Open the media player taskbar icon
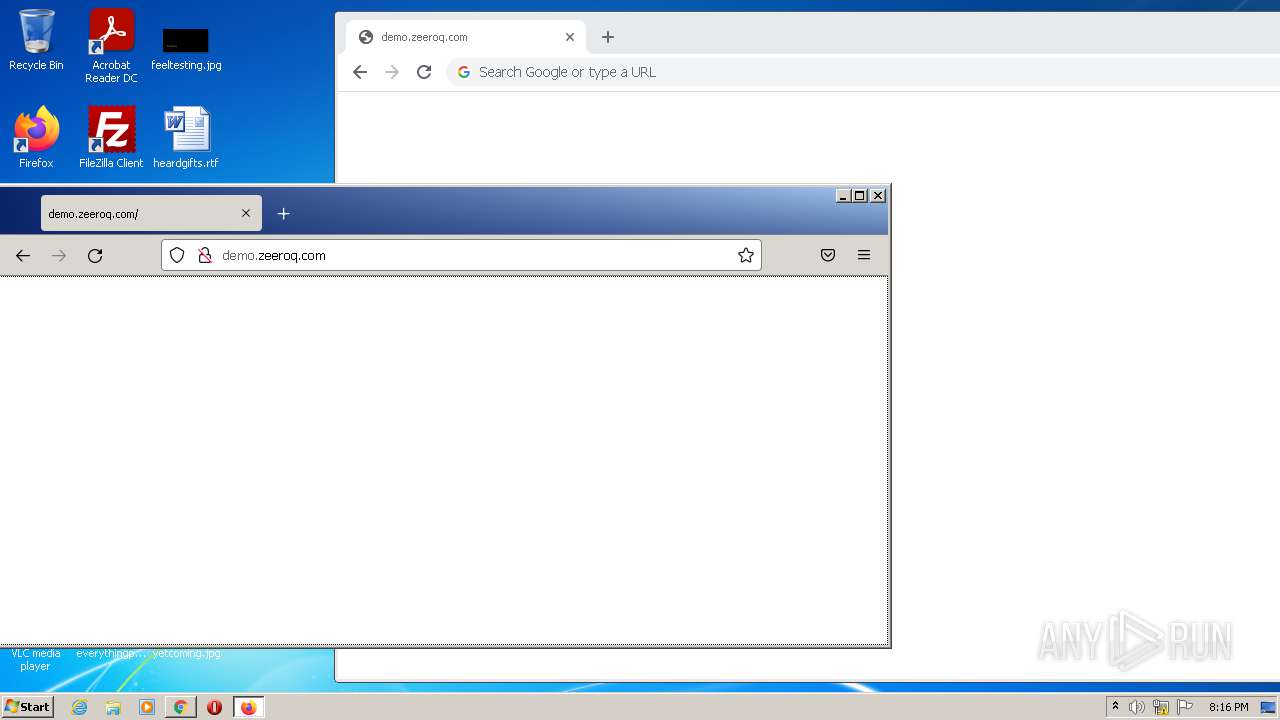Screen dimensions: 1280x720 147,707
